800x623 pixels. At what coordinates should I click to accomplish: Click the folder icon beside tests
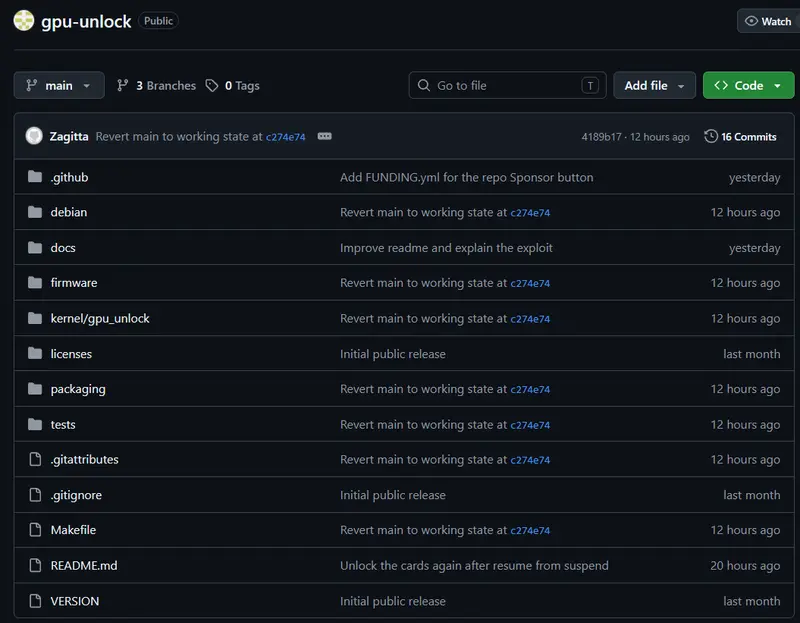click(35, 424)
